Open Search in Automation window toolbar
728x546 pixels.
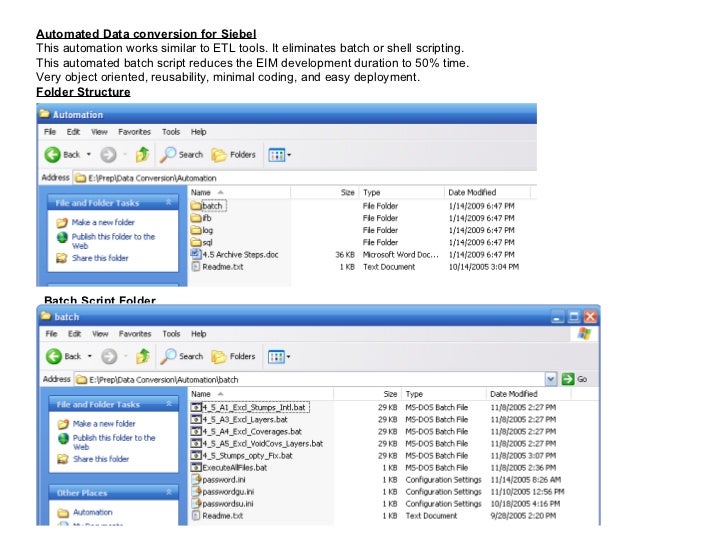click(x=181, y=155)
